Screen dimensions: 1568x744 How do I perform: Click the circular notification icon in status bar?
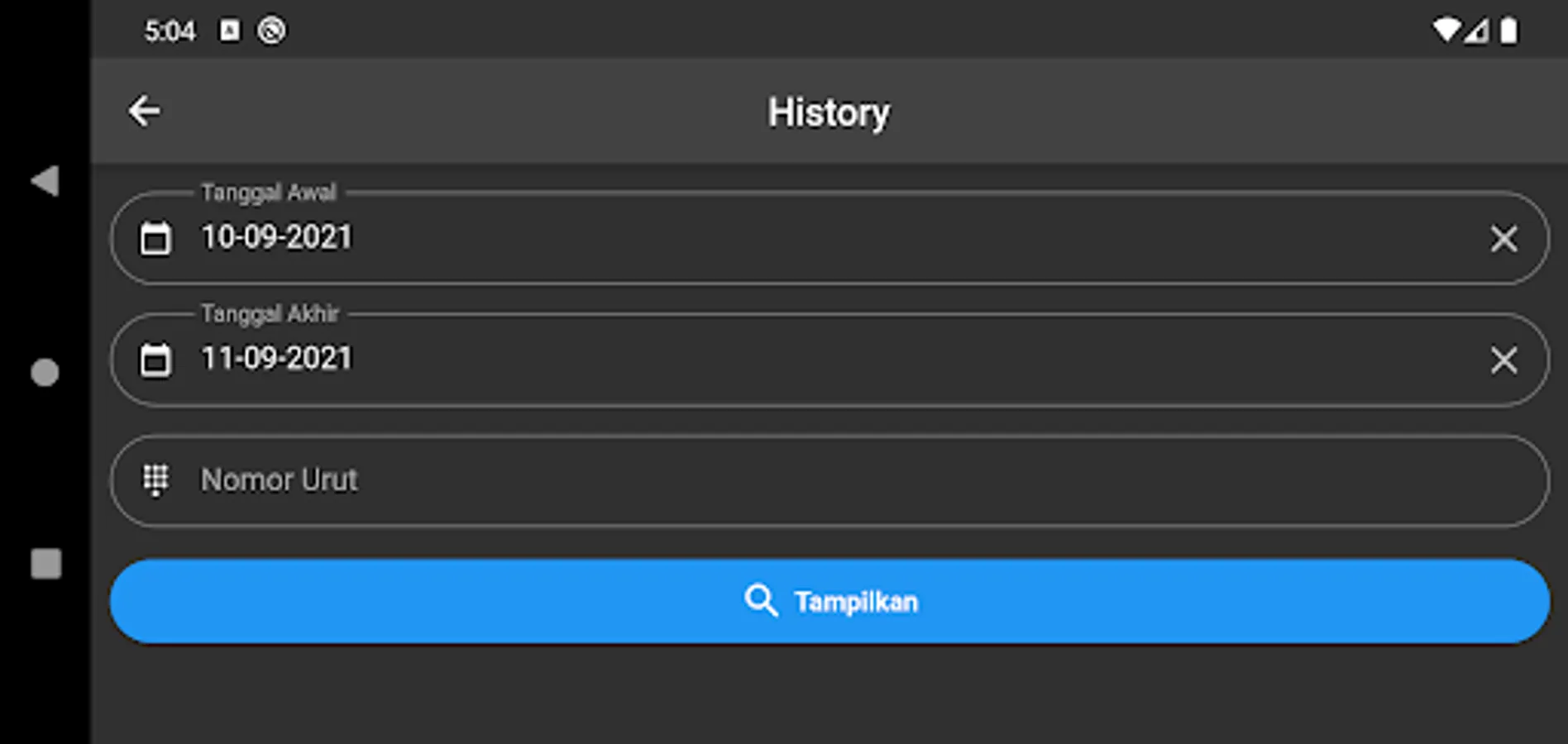(271, 31)
